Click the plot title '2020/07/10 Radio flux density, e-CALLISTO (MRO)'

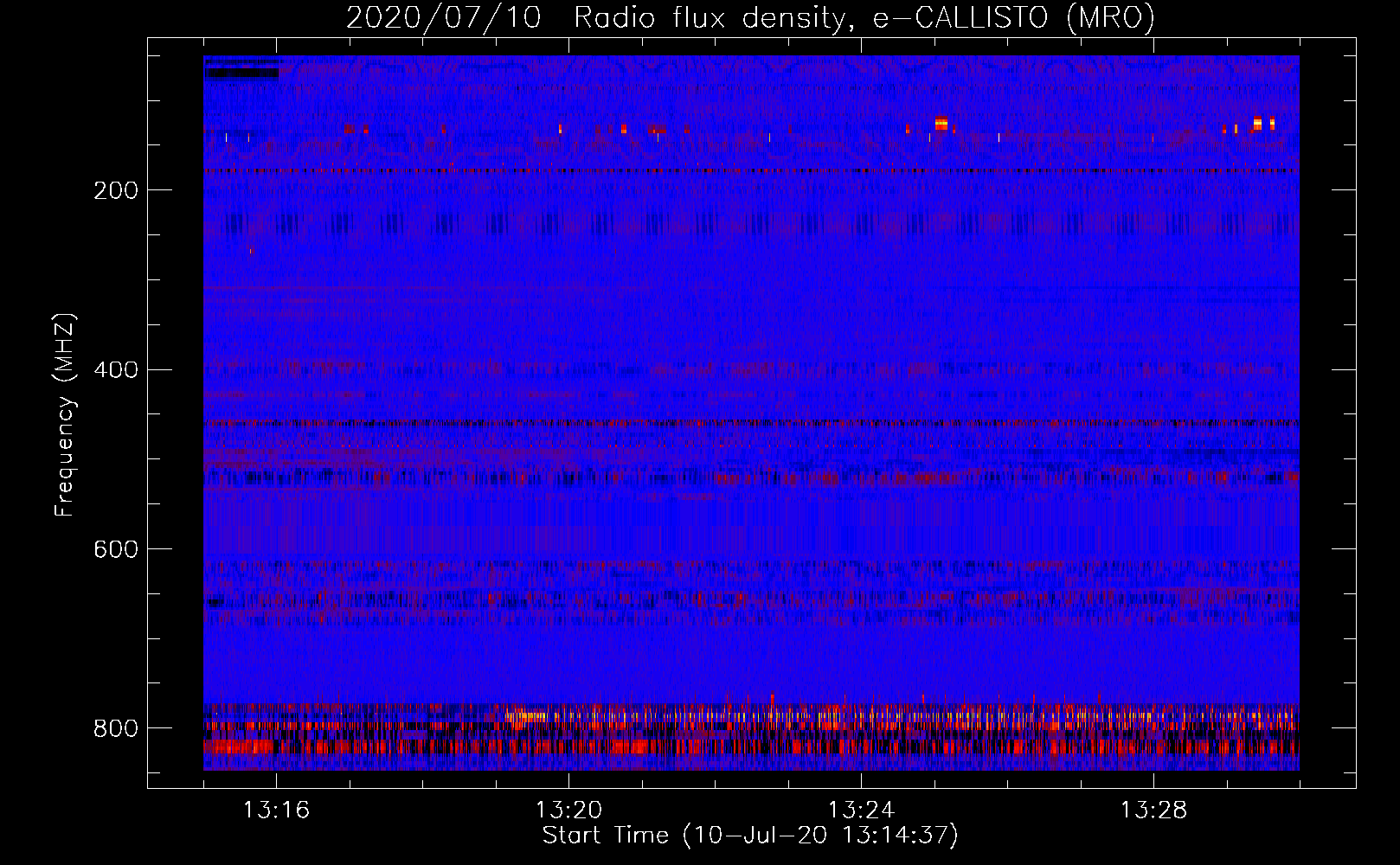750,17
